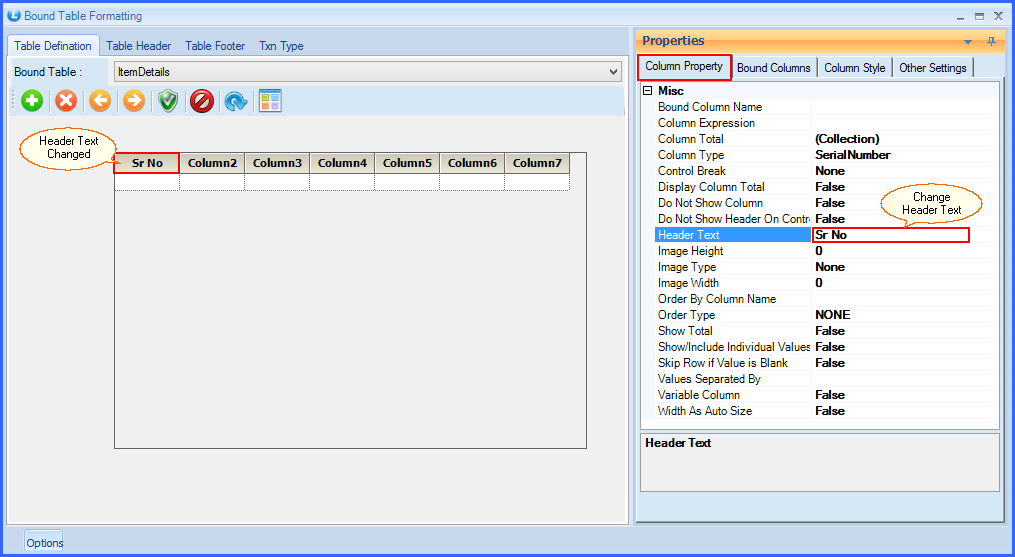
Task: Click the orange right arrow icon
Action: [134, 101]
